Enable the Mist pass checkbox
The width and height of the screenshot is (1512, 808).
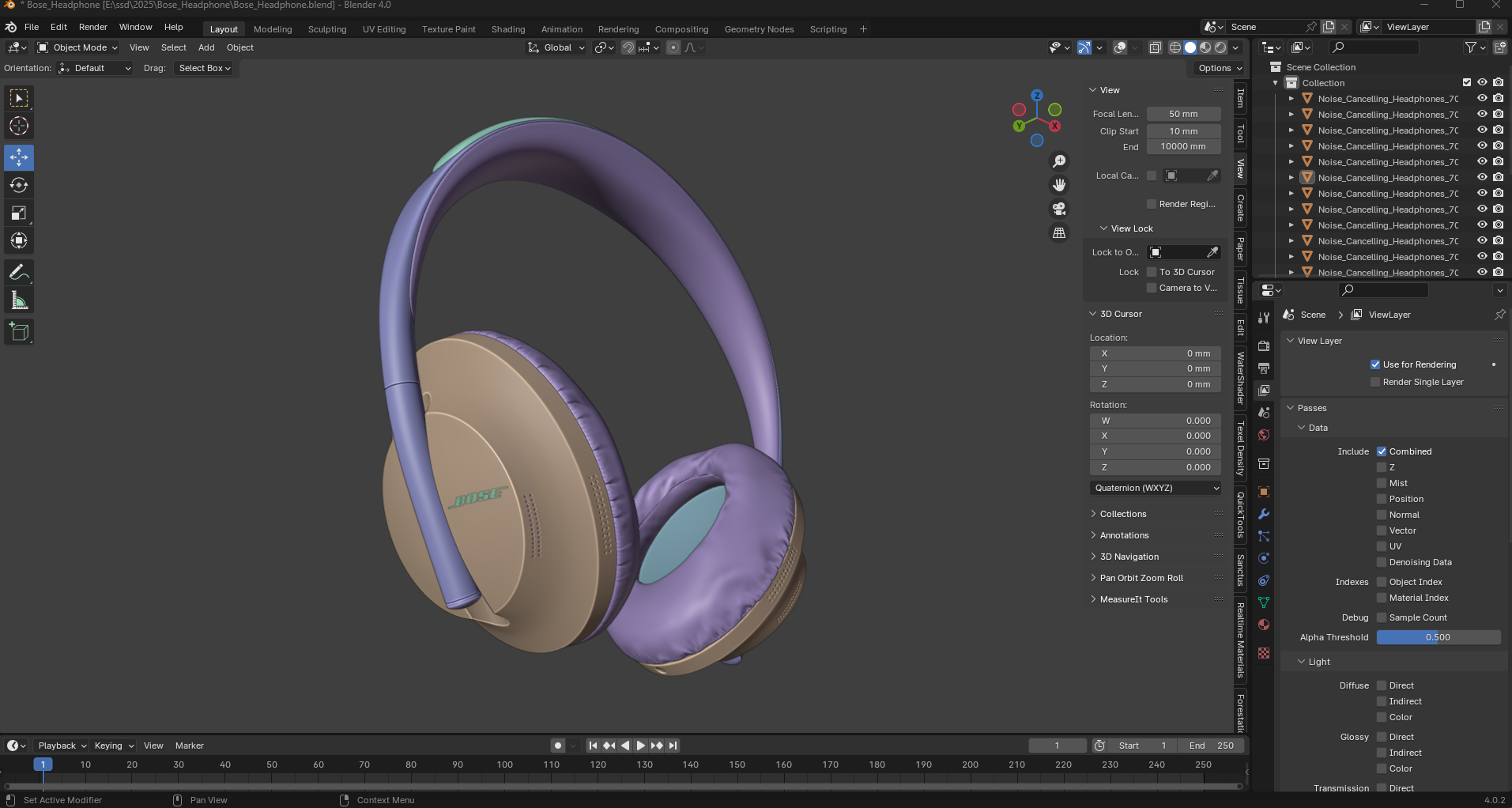pos(1382,483)
